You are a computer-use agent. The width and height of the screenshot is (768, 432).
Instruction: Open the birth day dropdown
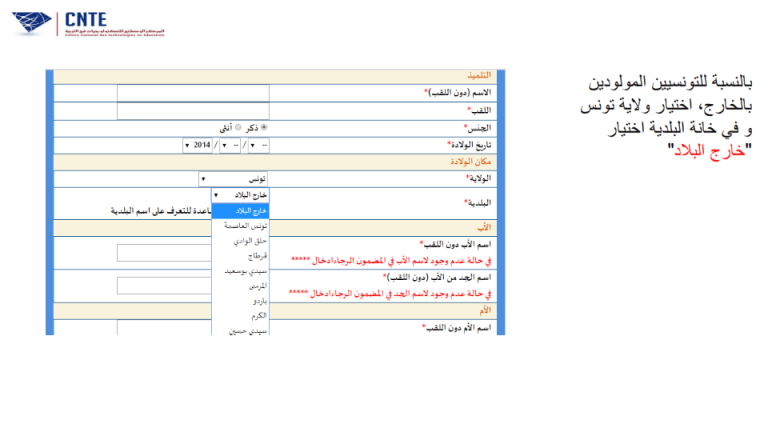pos(258,145)
